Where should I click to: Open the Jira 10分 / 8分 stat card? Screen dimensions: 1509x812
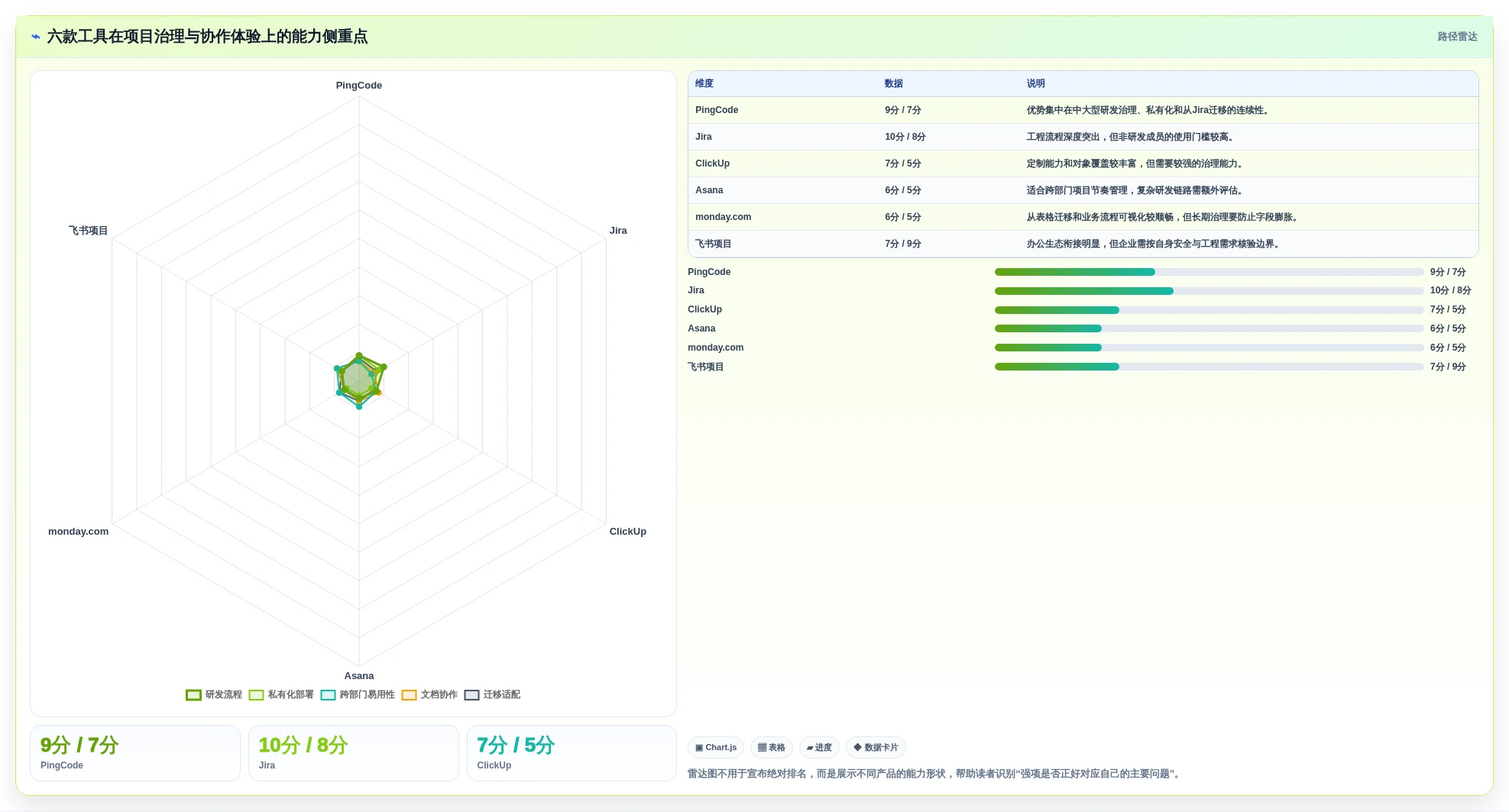pos(353,753)
